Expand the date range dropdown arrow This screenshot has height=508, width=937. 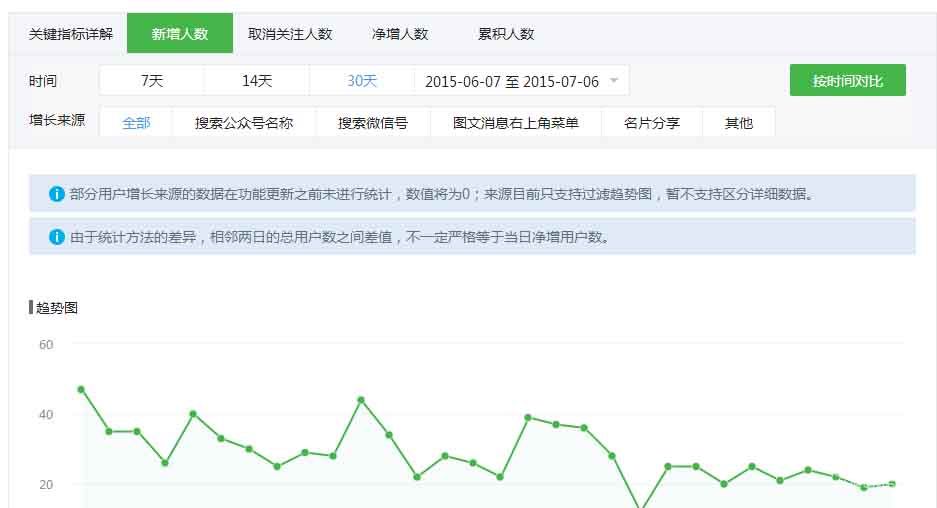tap(614, 80)
